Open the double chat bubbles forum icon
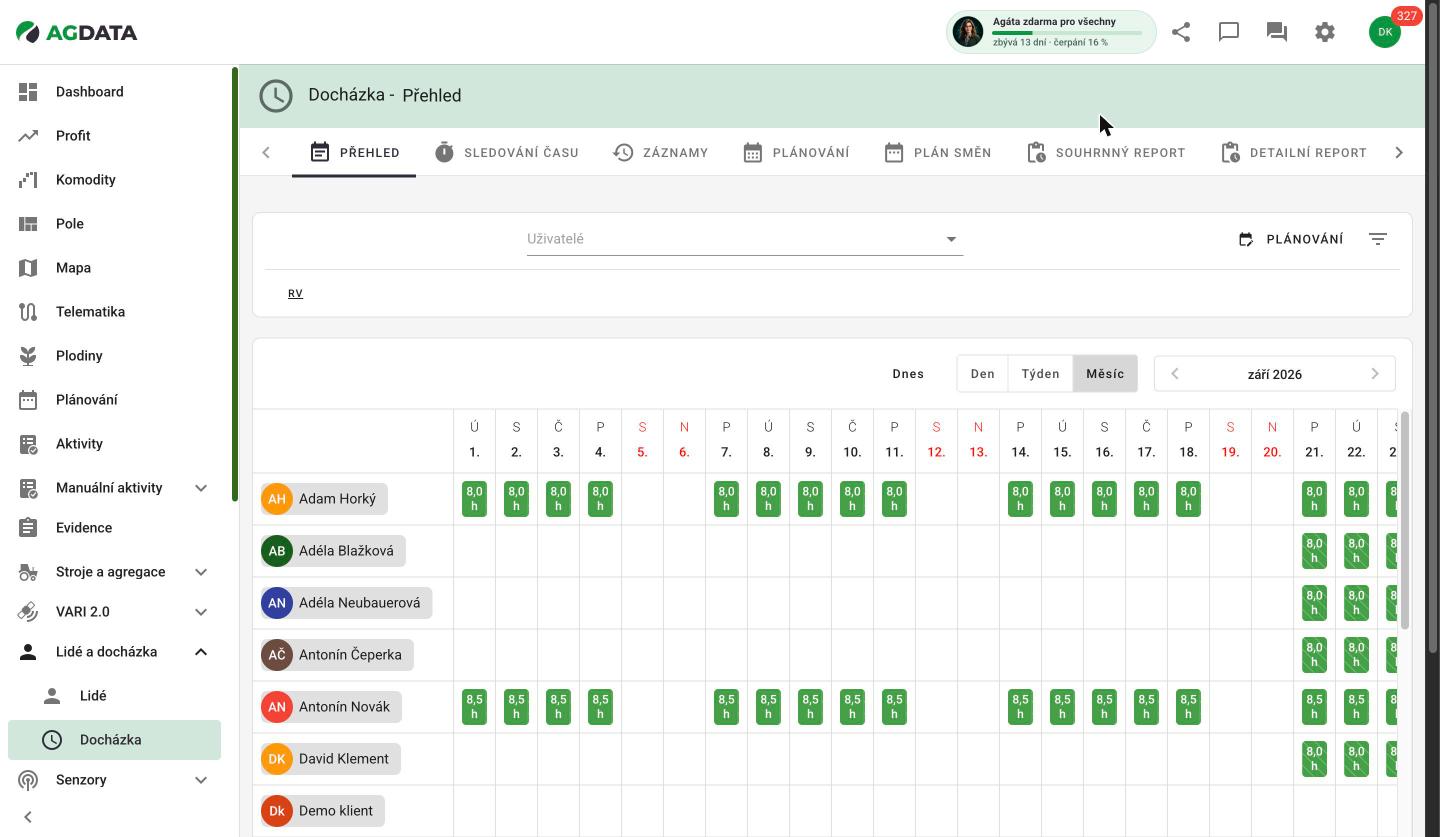Image resolution: width=1440 pixels, height=837 pixels. click(1277, 32)
